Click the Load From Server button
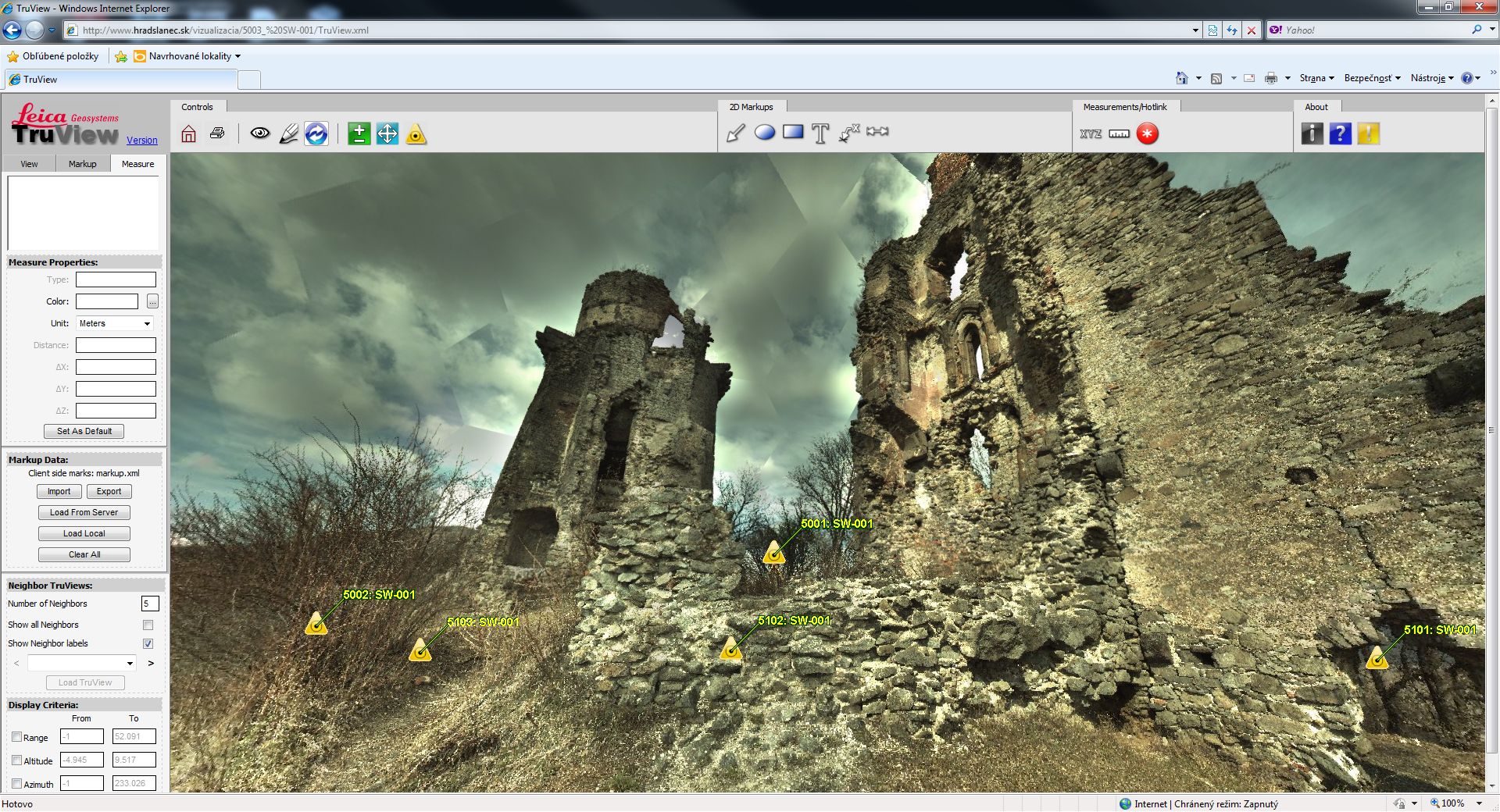The height and width of the screenshot is (812, 1500). pos(84,512)
